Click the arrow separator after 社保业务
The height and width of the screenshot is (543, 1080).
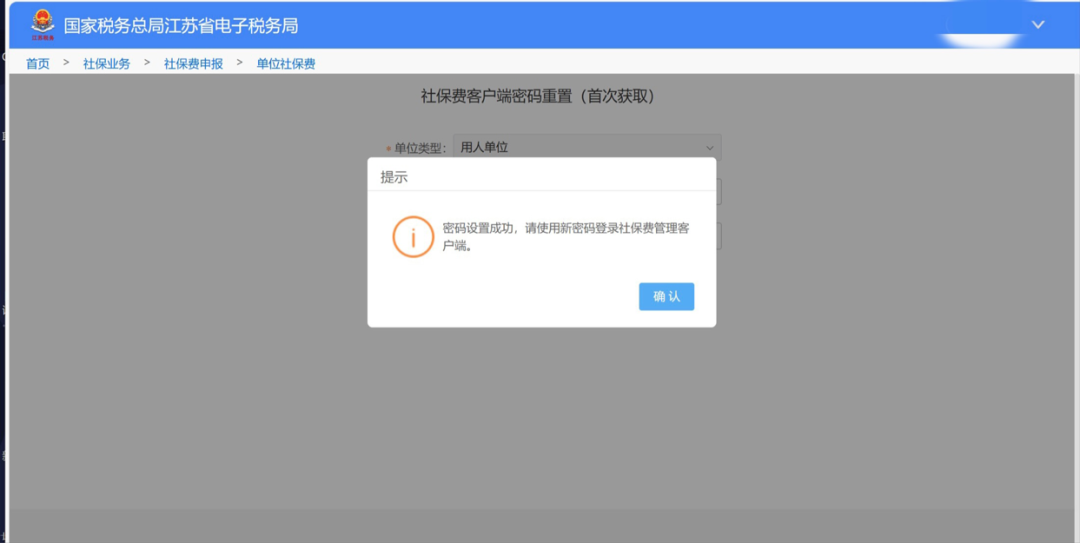pyautogui.click(x=147, y=63)
